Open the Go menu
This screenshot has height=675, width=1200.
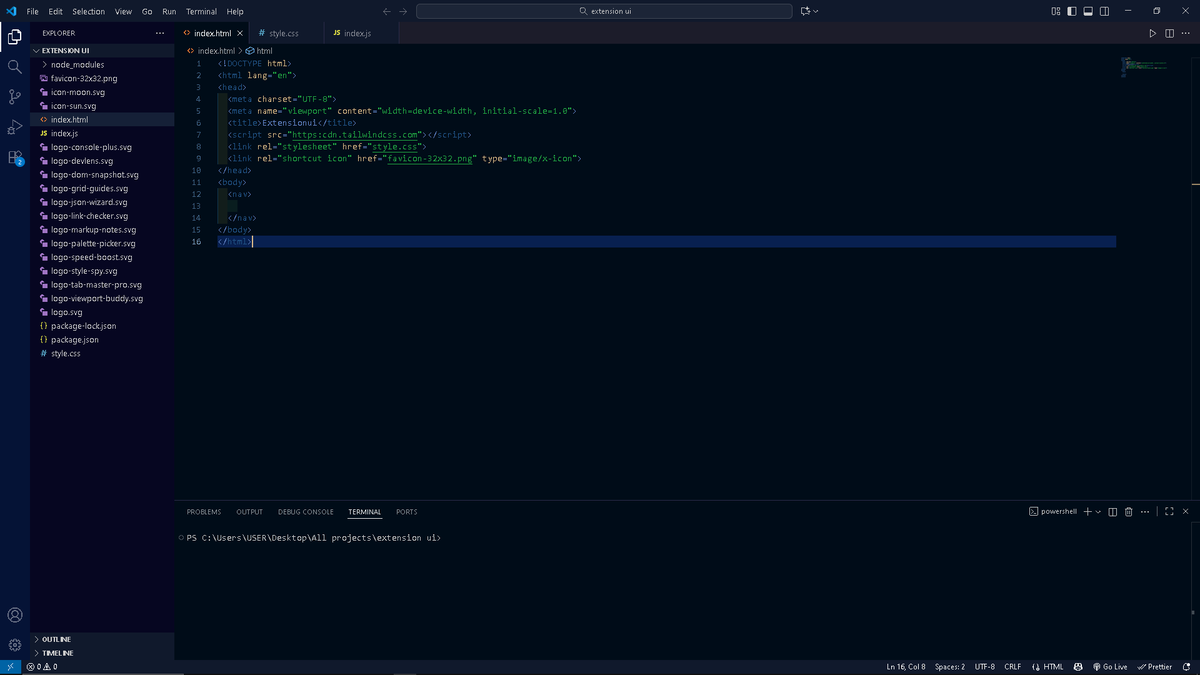pos(147,11)
